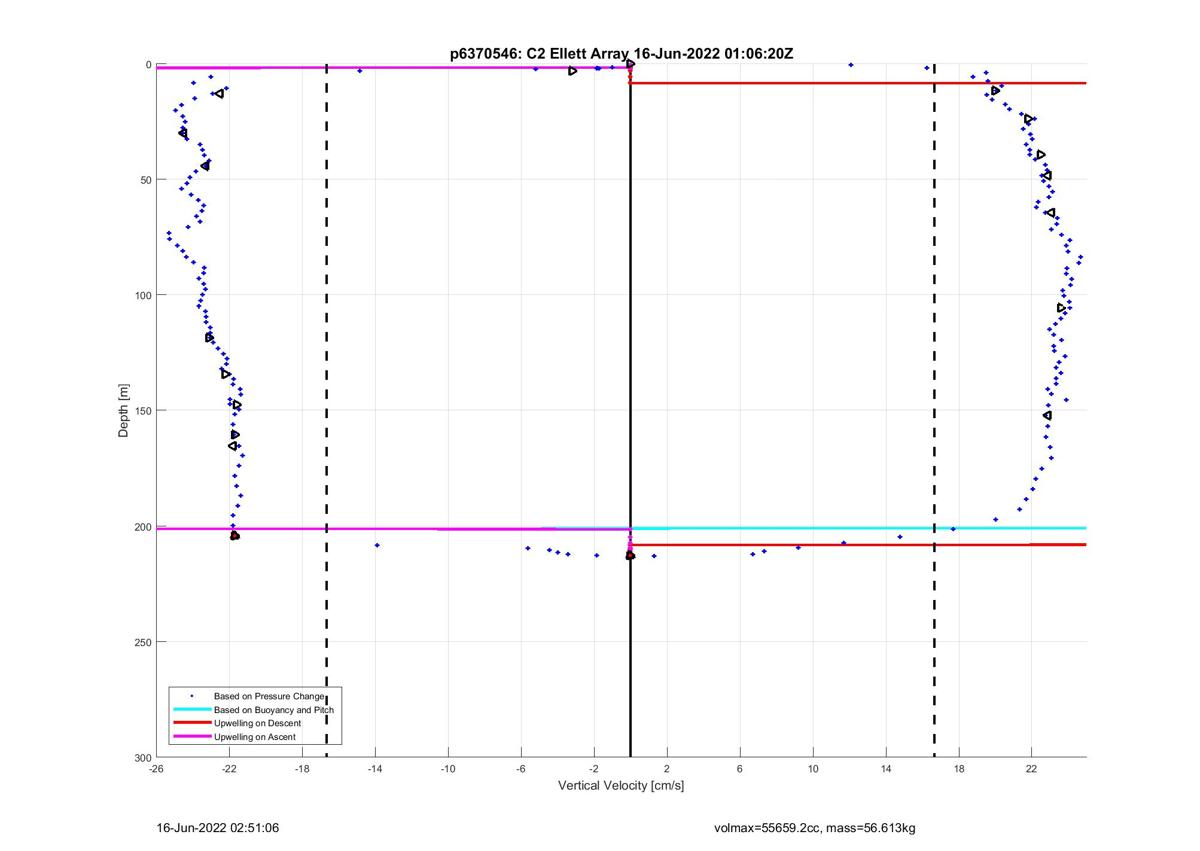
Task: Click x-axis tick label "-6"
Action: [521, 769]
